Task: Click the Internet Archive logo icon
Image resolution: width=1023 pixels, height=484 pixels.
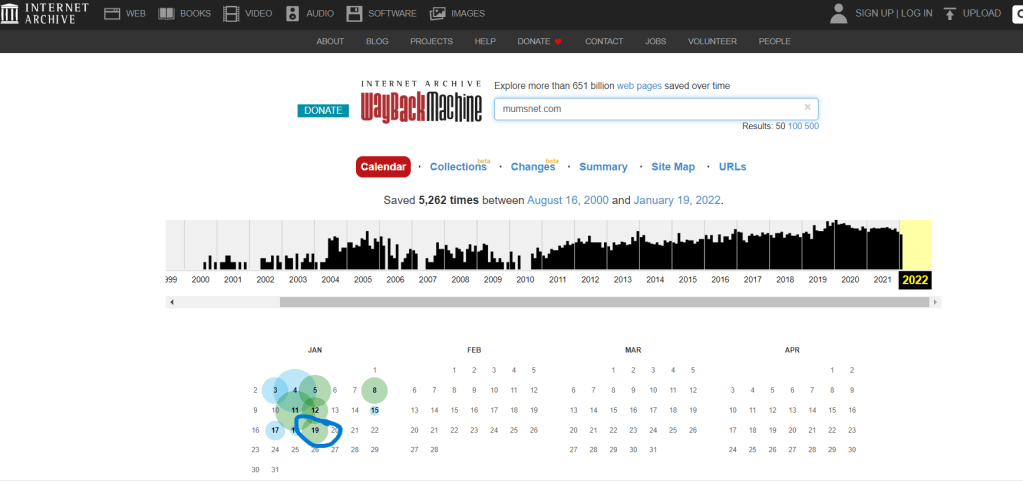Action: pos(11,13)
